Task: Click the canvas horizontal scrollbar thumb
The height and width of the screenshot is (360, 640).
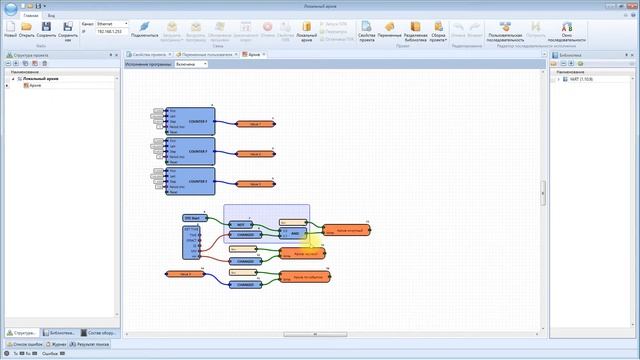Action: 315,334
